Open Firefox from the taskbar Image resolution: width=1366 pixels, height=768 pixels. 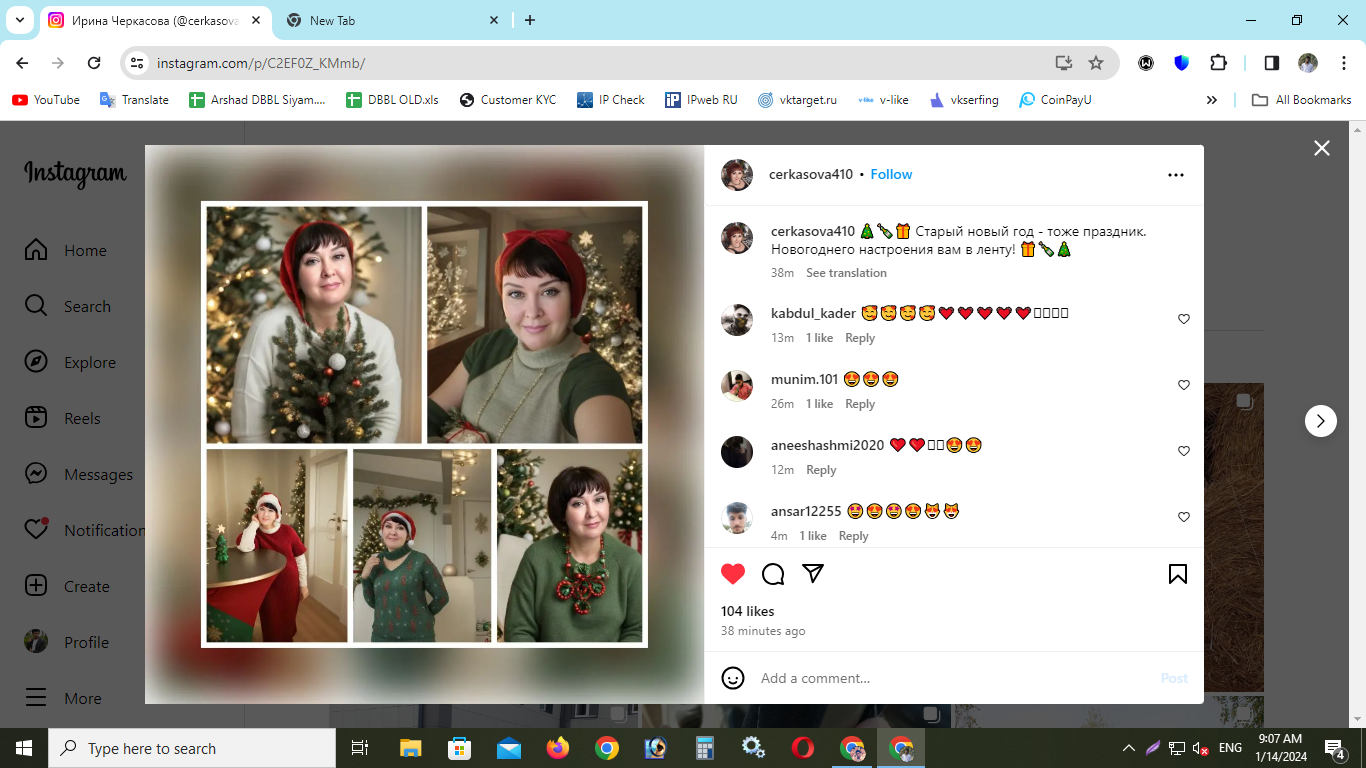557,748
